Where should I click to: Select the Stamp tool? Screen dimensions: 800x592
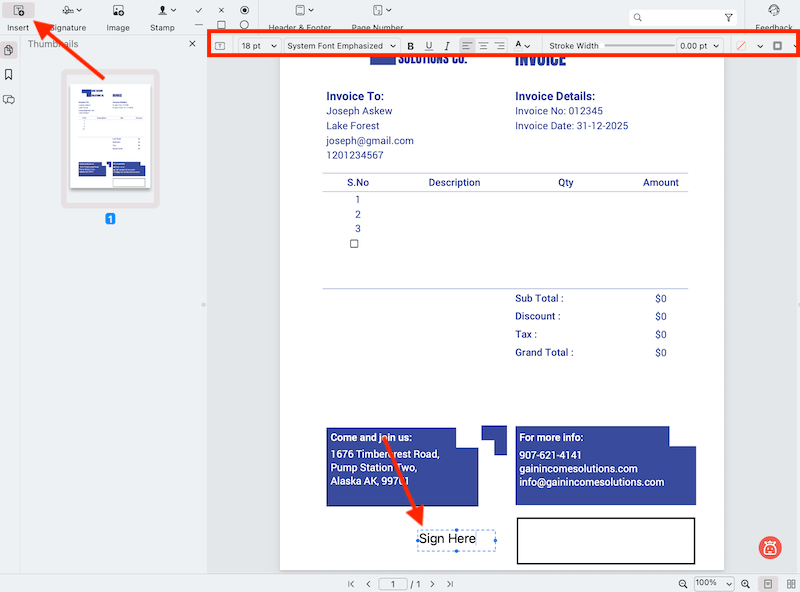162,17
